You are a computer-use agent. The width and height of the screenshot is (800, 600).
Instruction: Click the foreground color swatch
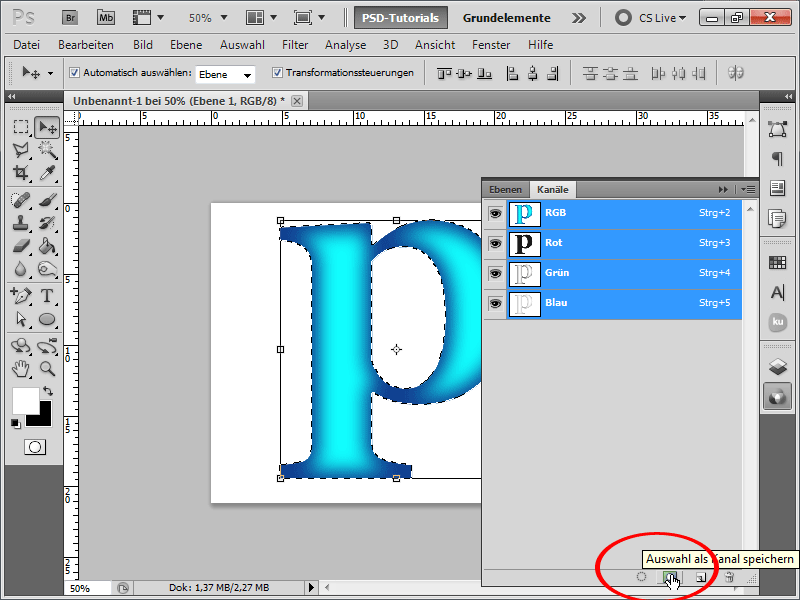tap(26, 401)
